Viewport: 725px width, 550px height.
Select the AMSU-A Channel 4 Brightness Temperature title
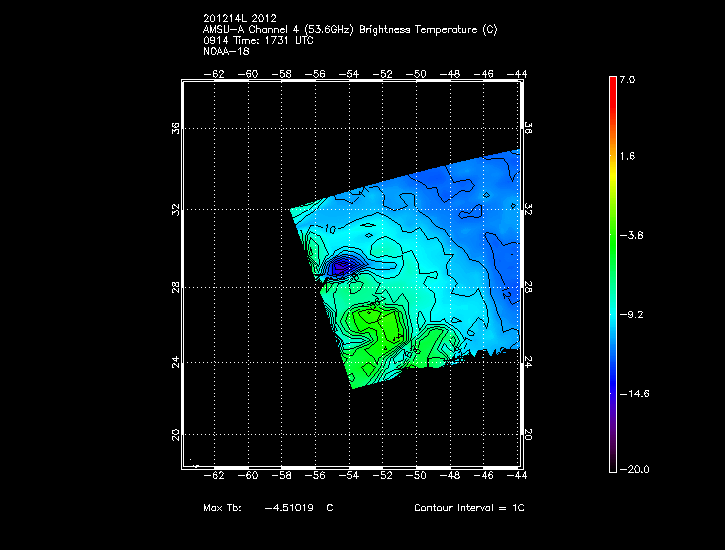[x=349, y=30]
